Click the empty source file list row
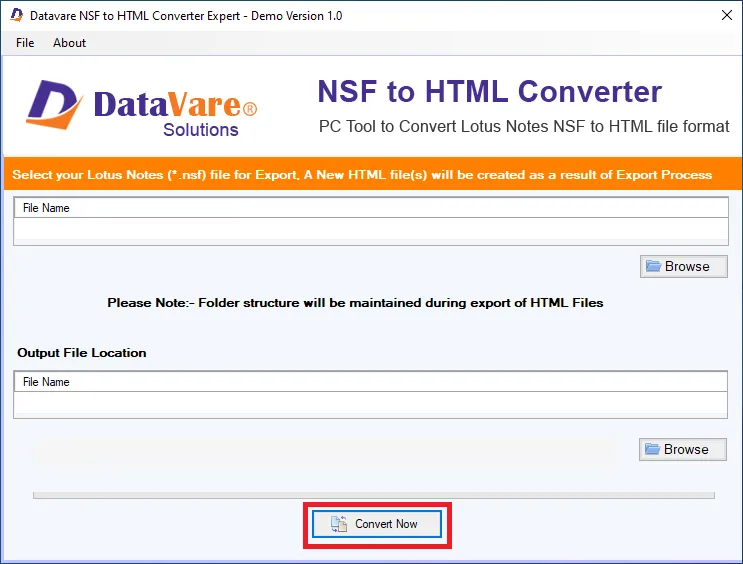743x564 pixels. pyautogui.click(x=371, y=231)
